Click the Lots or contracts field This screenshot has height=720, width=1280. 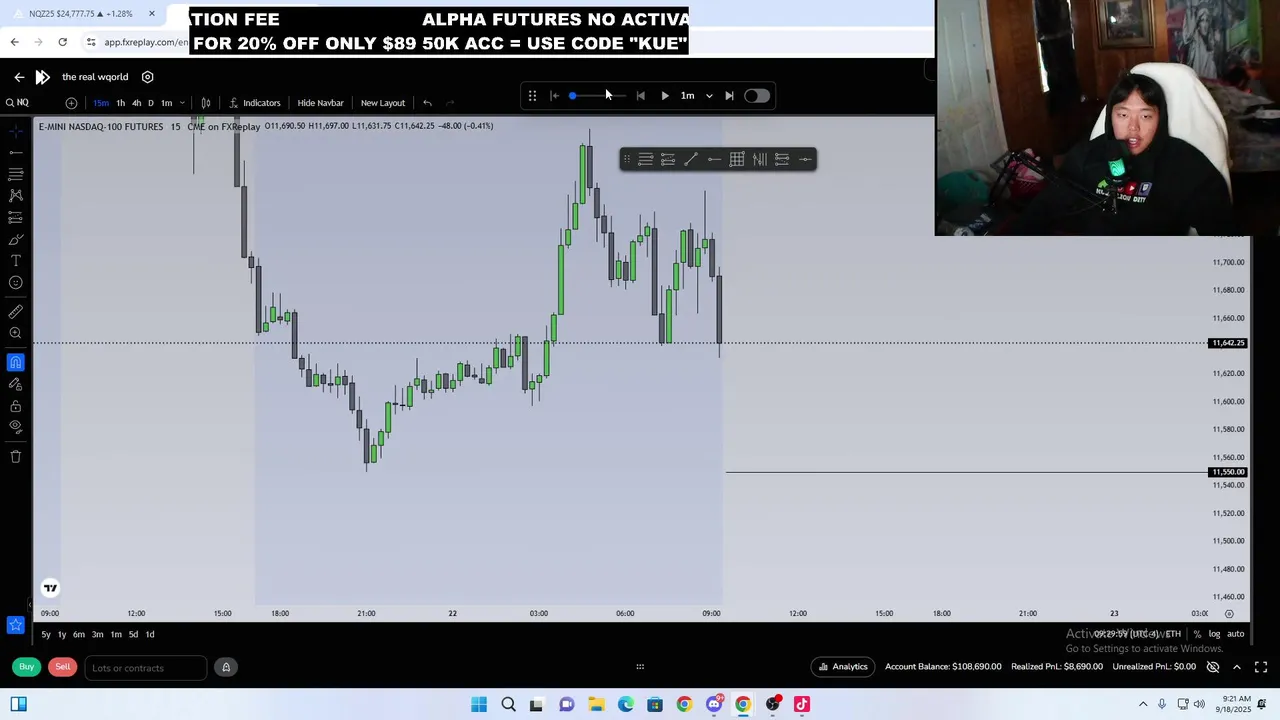146,668
